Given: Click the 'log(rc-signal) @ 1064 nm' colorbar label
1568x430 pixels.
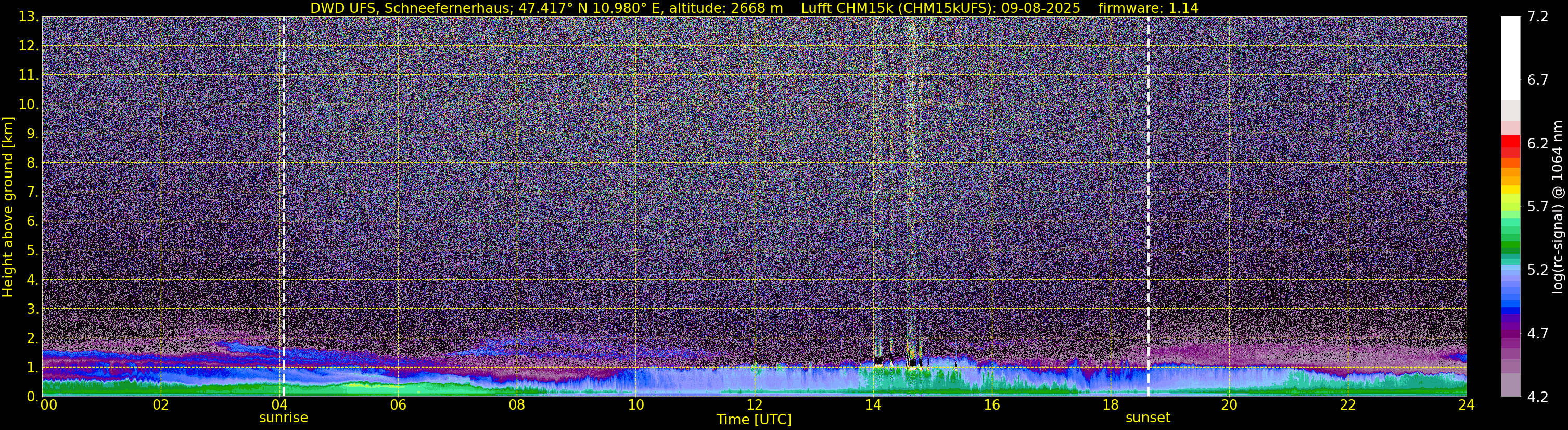Looking at the screenshot, I should tap(1558, 207).
